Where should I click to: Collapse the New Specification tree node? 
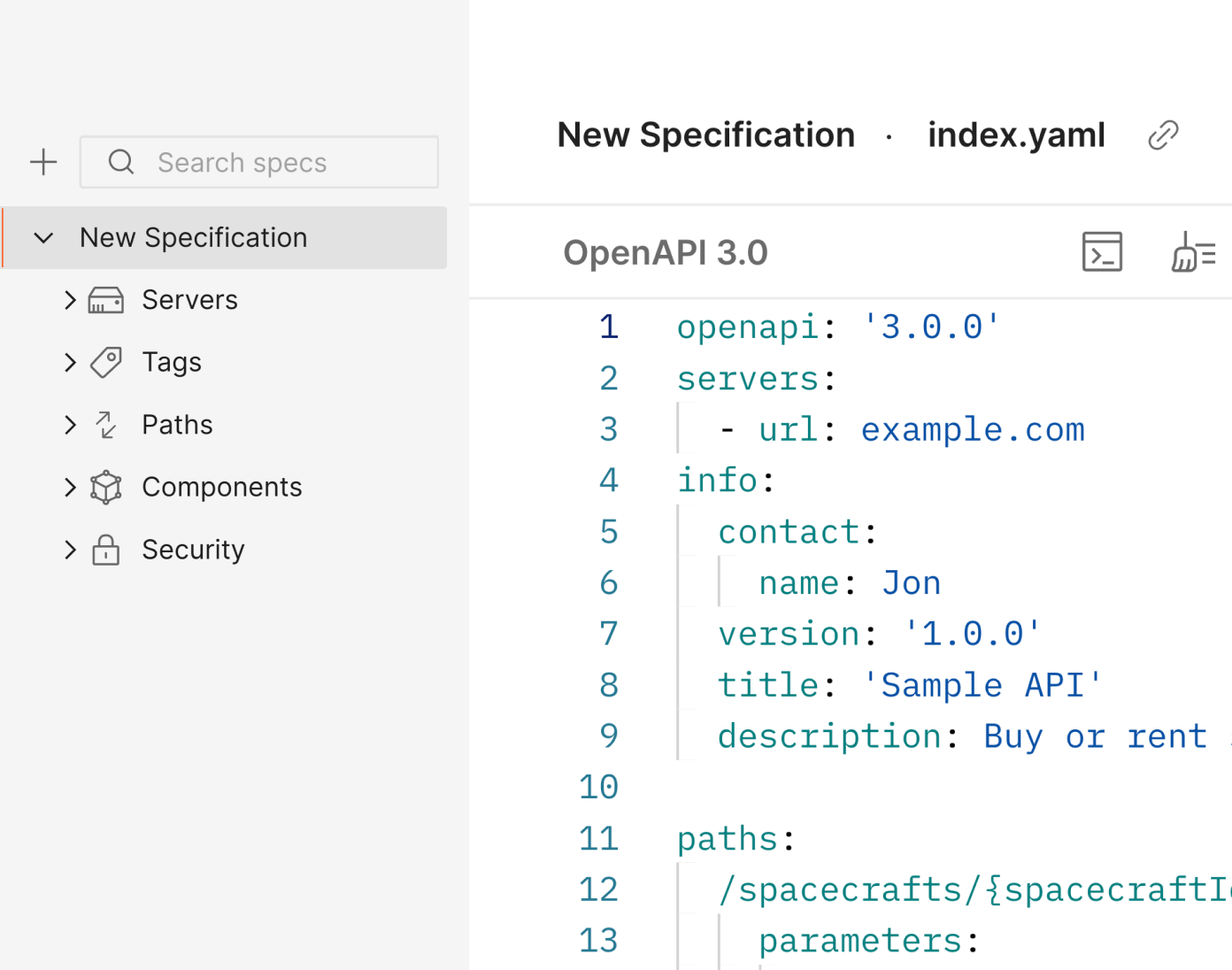tap(43, 238)
